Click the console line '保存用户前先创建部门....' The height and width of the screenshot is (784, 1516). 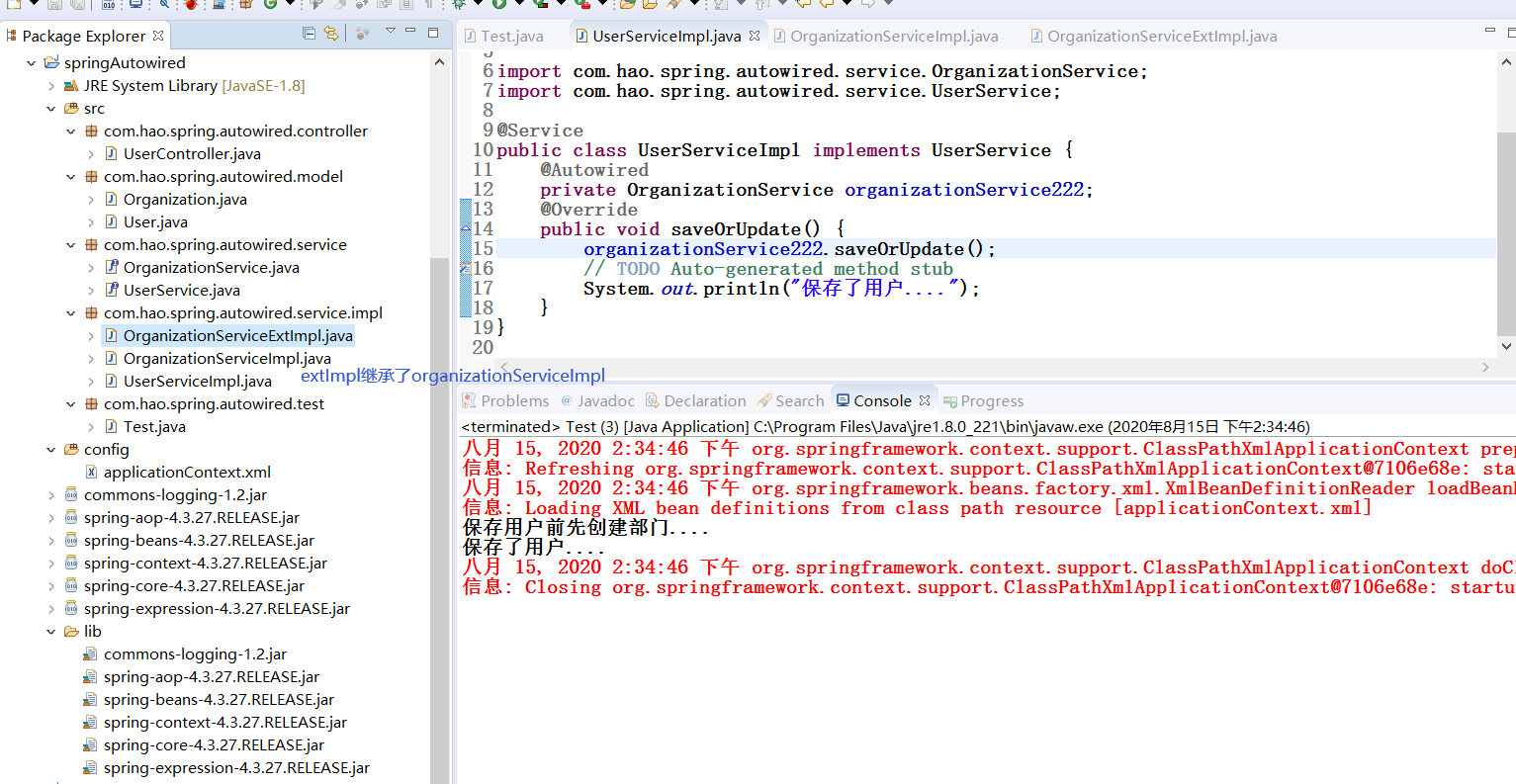[585, 528]
